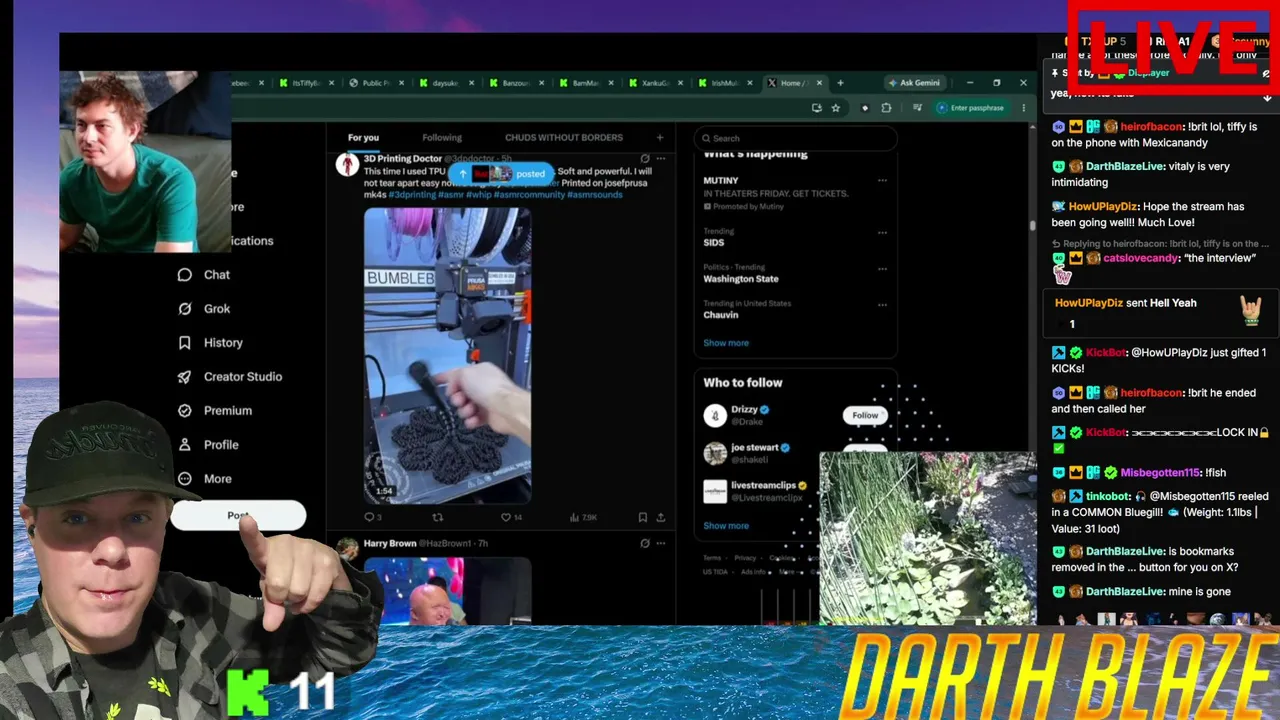Open options for the SIDS trend

882,232
